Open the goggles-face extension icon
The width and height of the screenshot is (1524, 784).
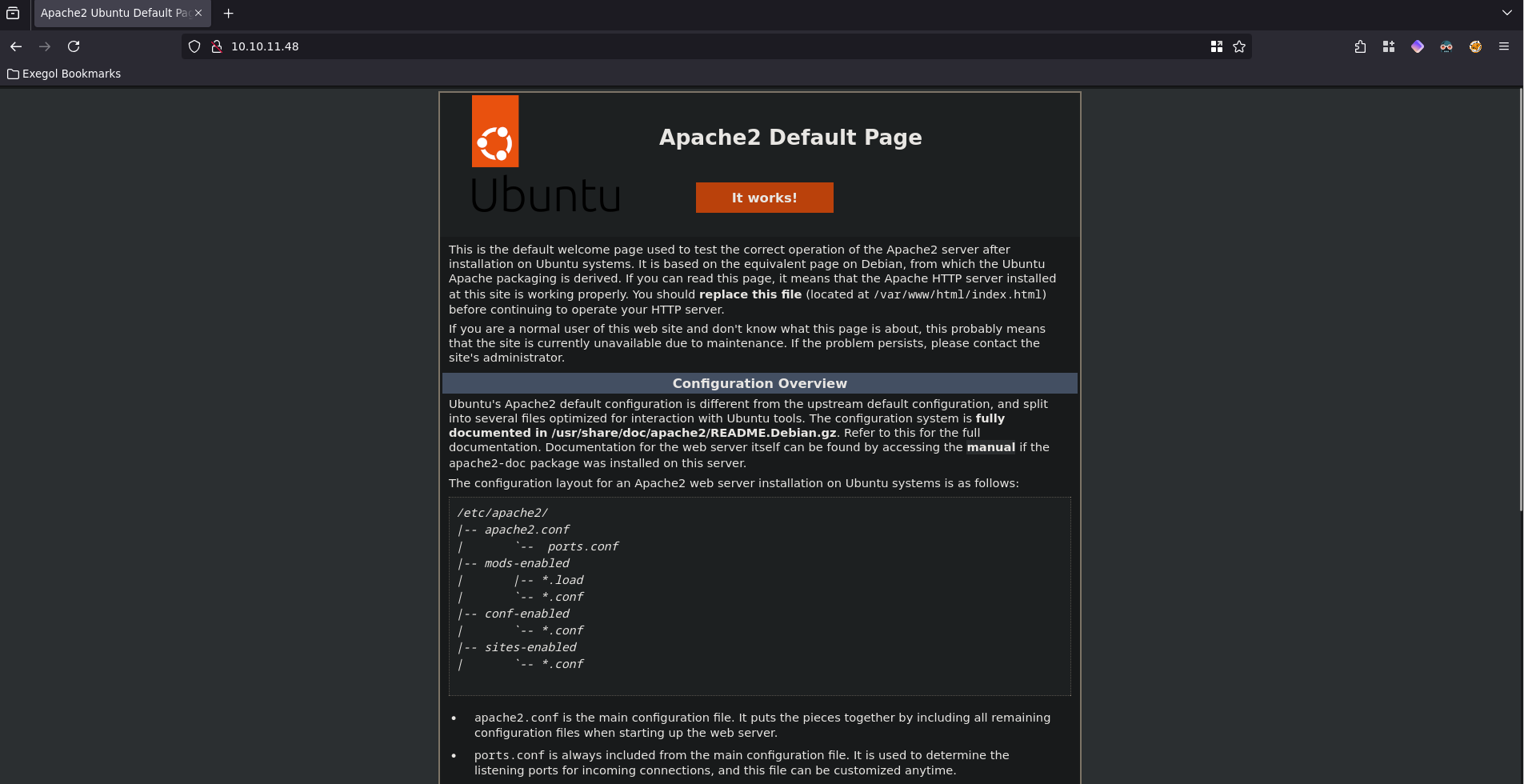tap(1446, 46)
